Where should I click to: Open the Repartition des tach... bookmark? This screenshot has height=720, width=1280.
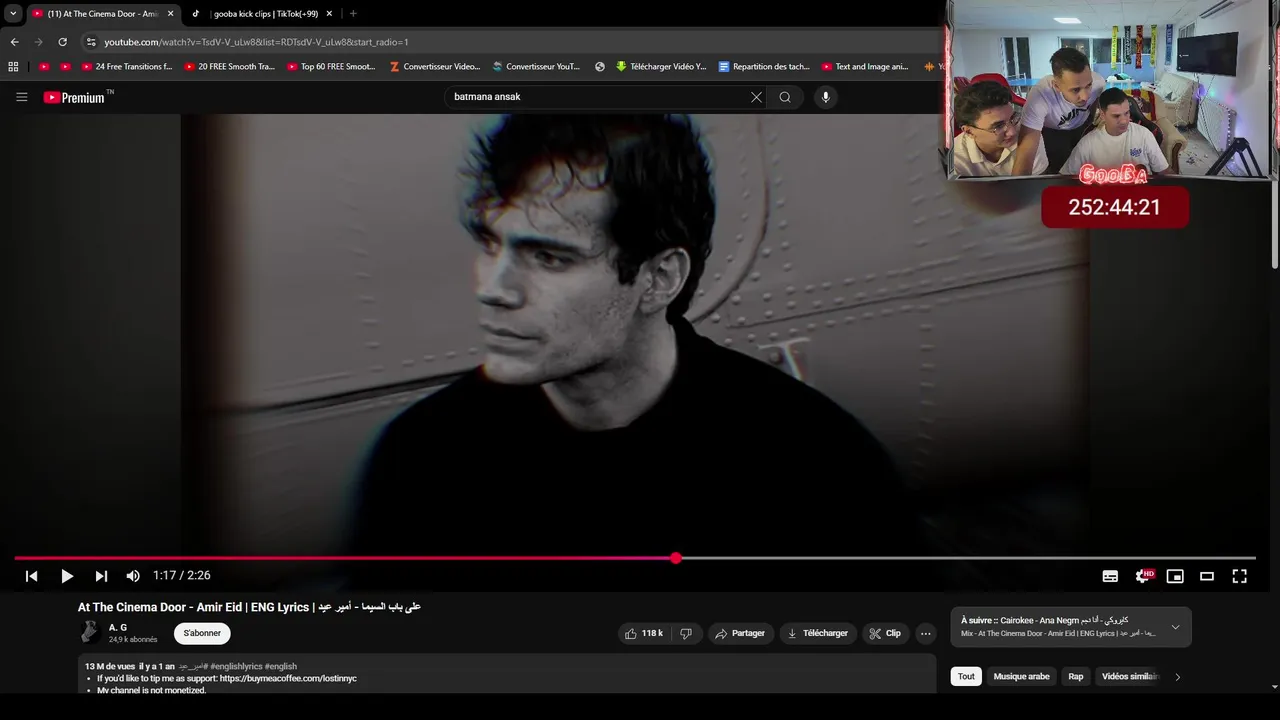click(764, 67)
